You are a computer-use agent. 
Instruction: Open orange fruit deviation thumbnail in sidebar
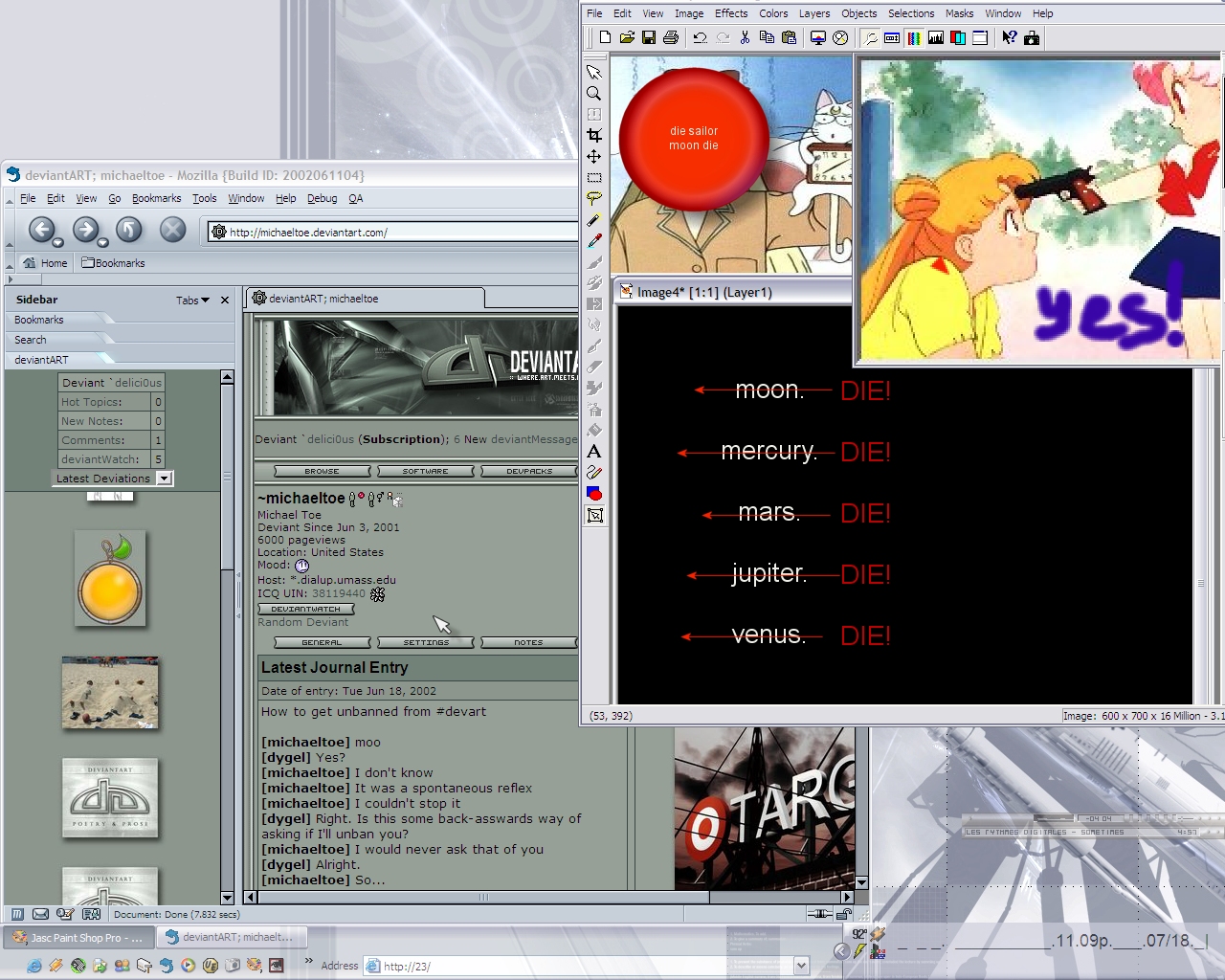point(110,579)
